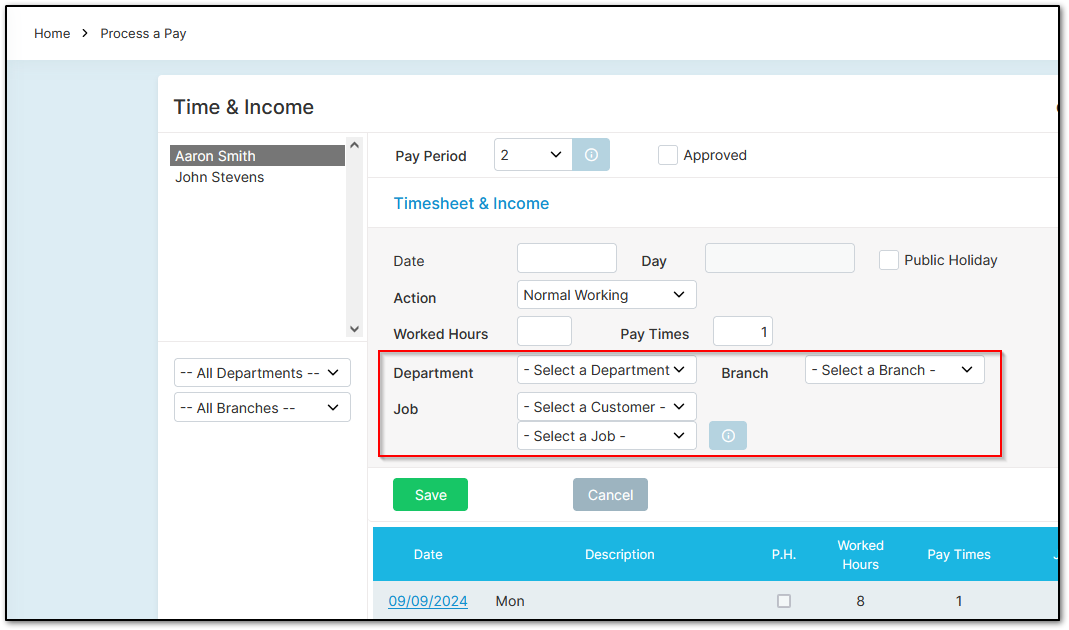Open the Select a Job dropdown
This screenshot has width=1069, height=630.
(x=606, y=436)
